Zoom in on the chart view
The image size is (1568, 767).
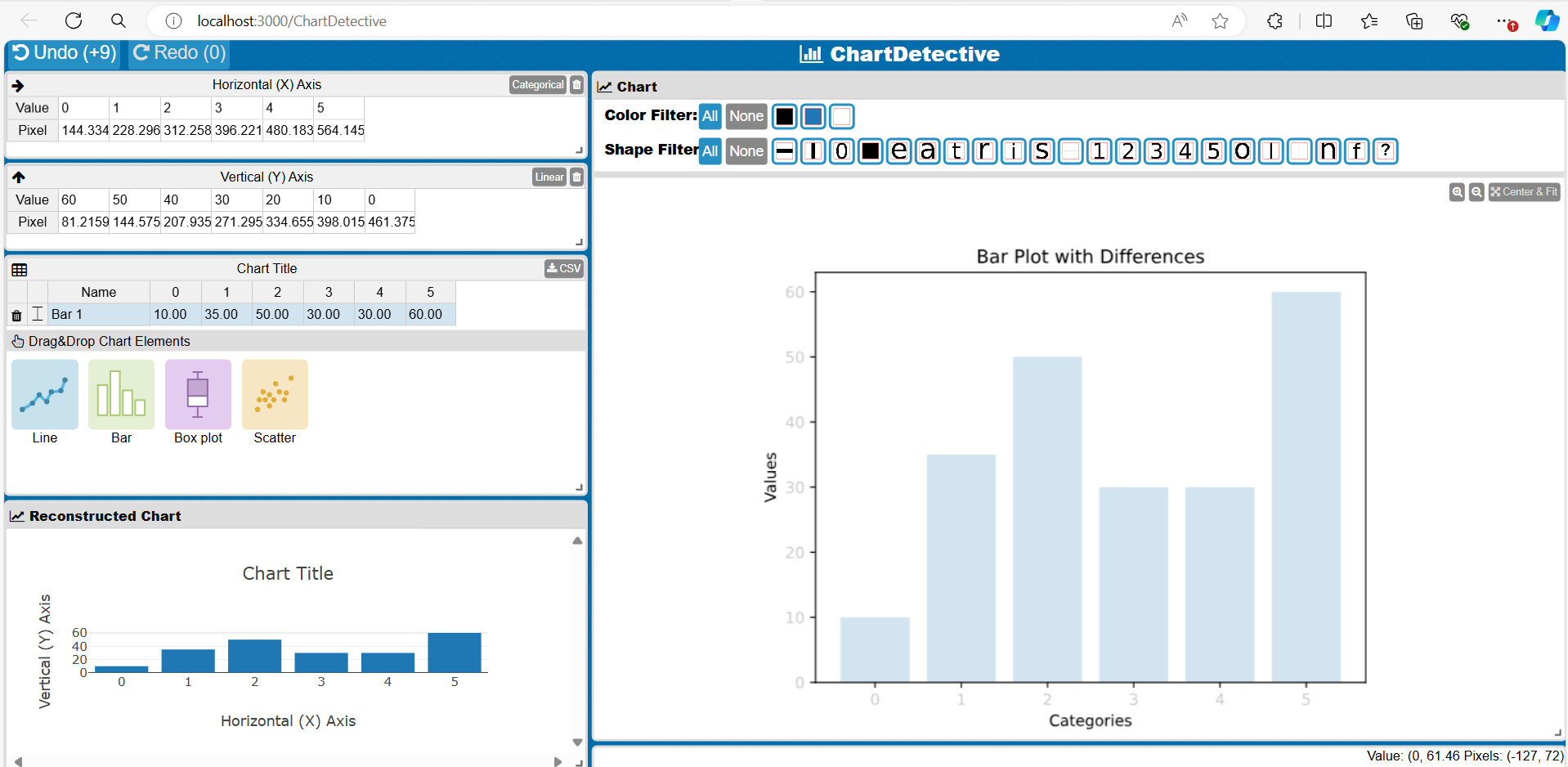[1458, 192]
